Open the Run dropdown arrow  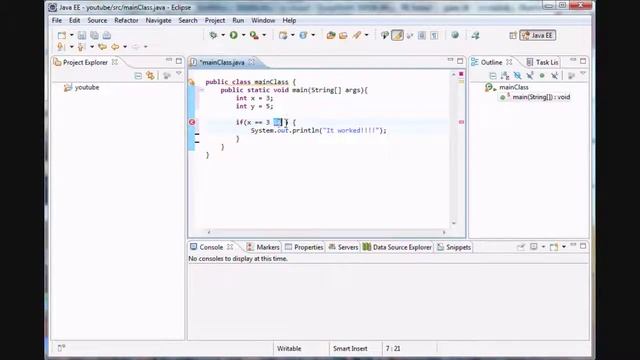coord(243,36)
